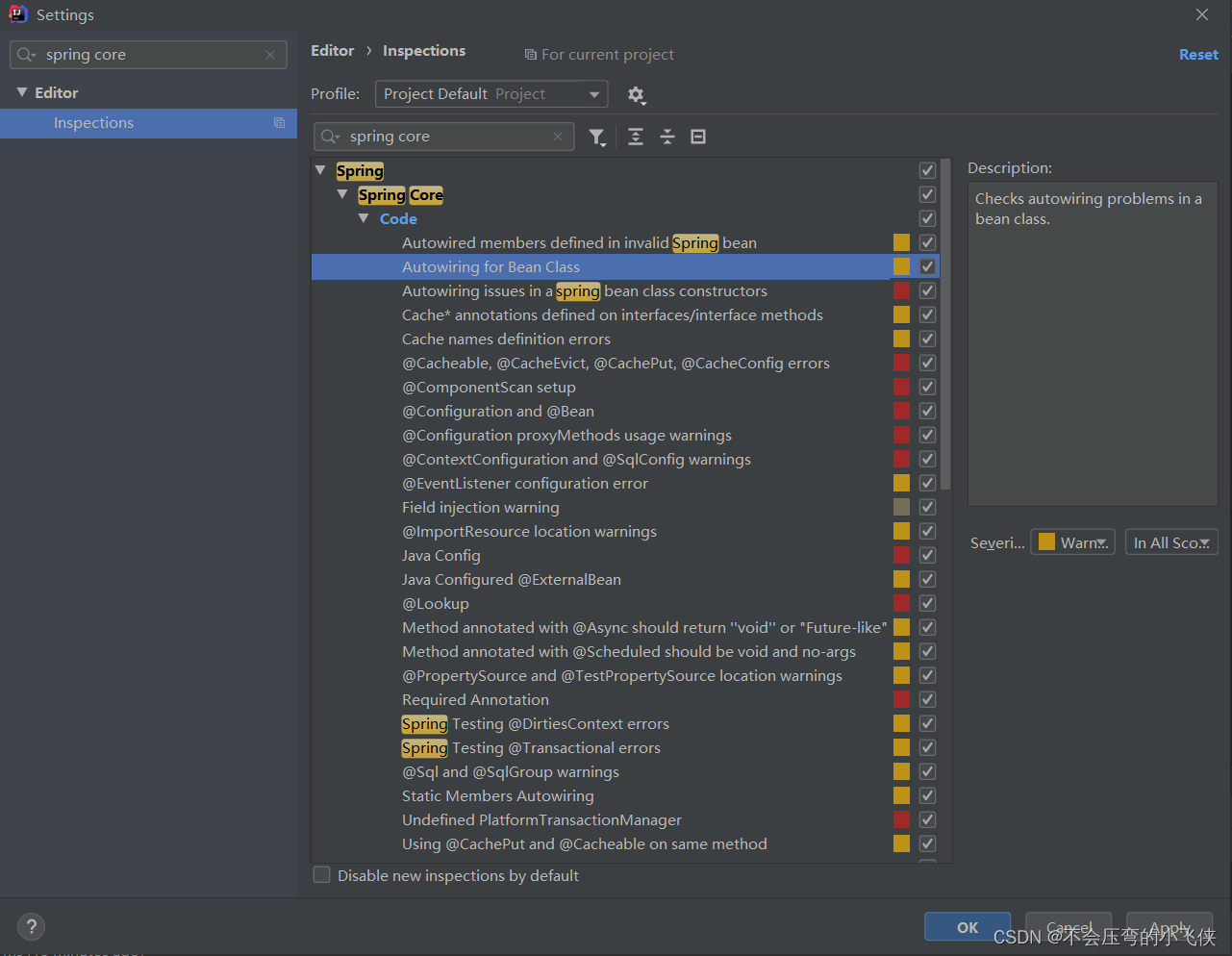Close the Settings dialog window
1232x956 pixels.
[1202, 14]
